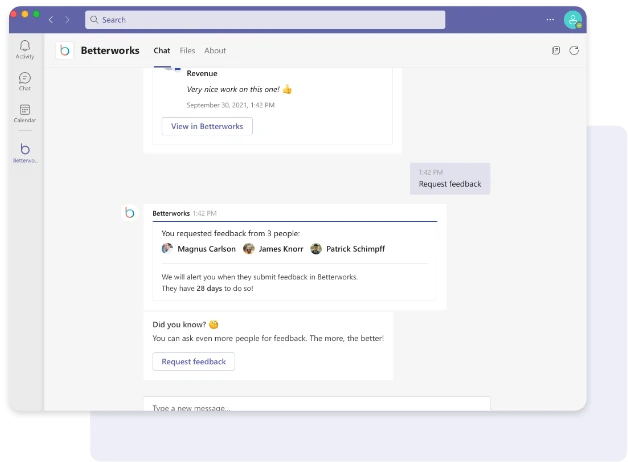Focus the Type a new message box
628x462 pixels.
coord(316,406)
